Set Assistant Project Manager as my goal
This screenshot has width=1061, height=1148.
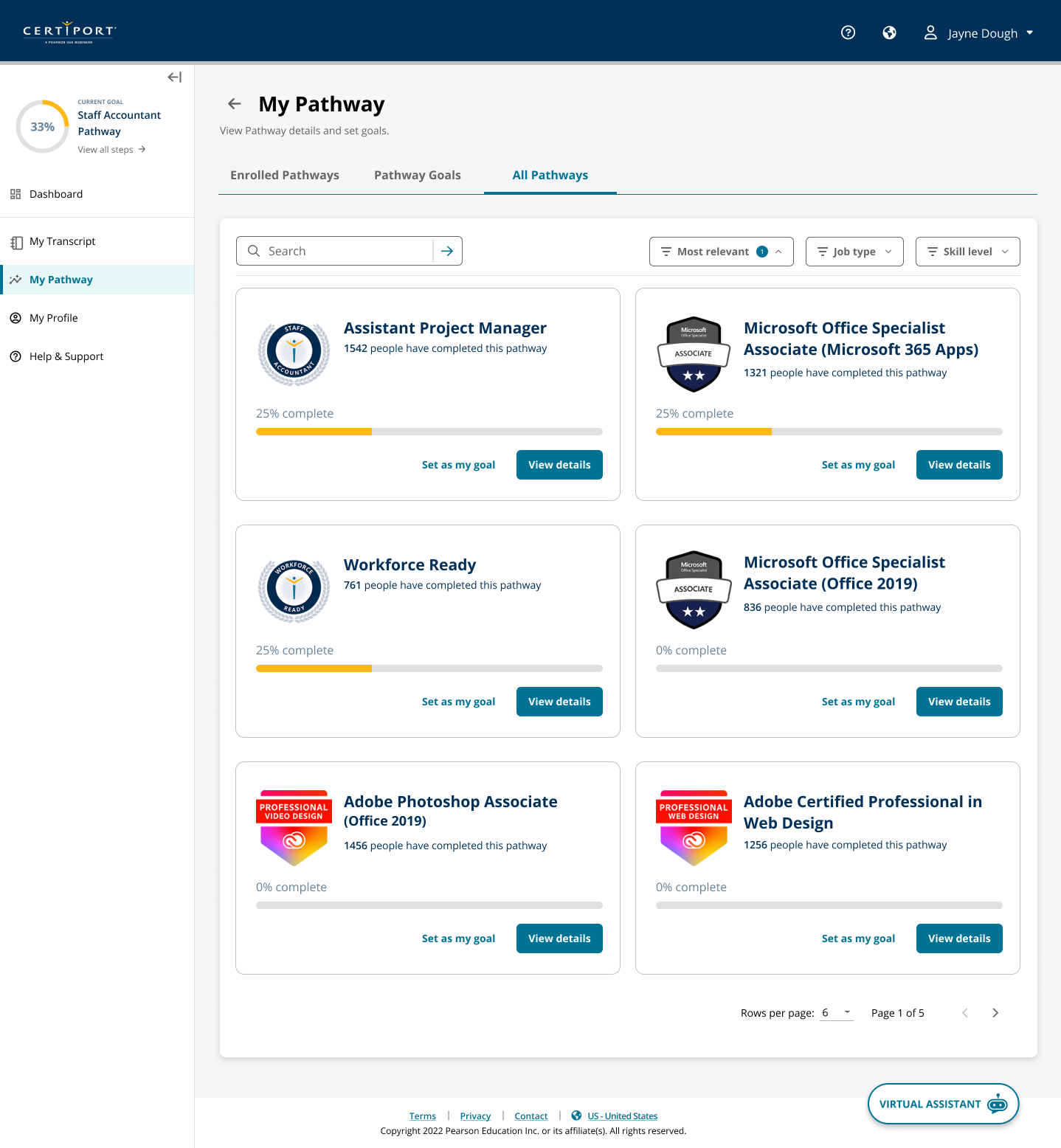458,465
